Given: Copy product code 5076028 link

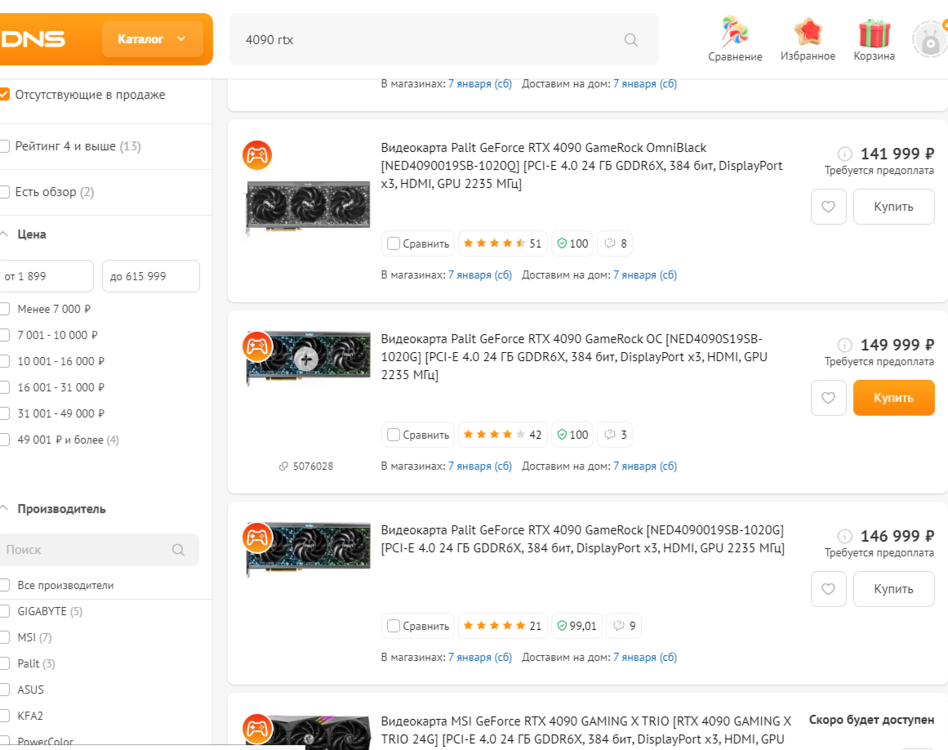Looking at the screenshot, I should tap(306, 466).
